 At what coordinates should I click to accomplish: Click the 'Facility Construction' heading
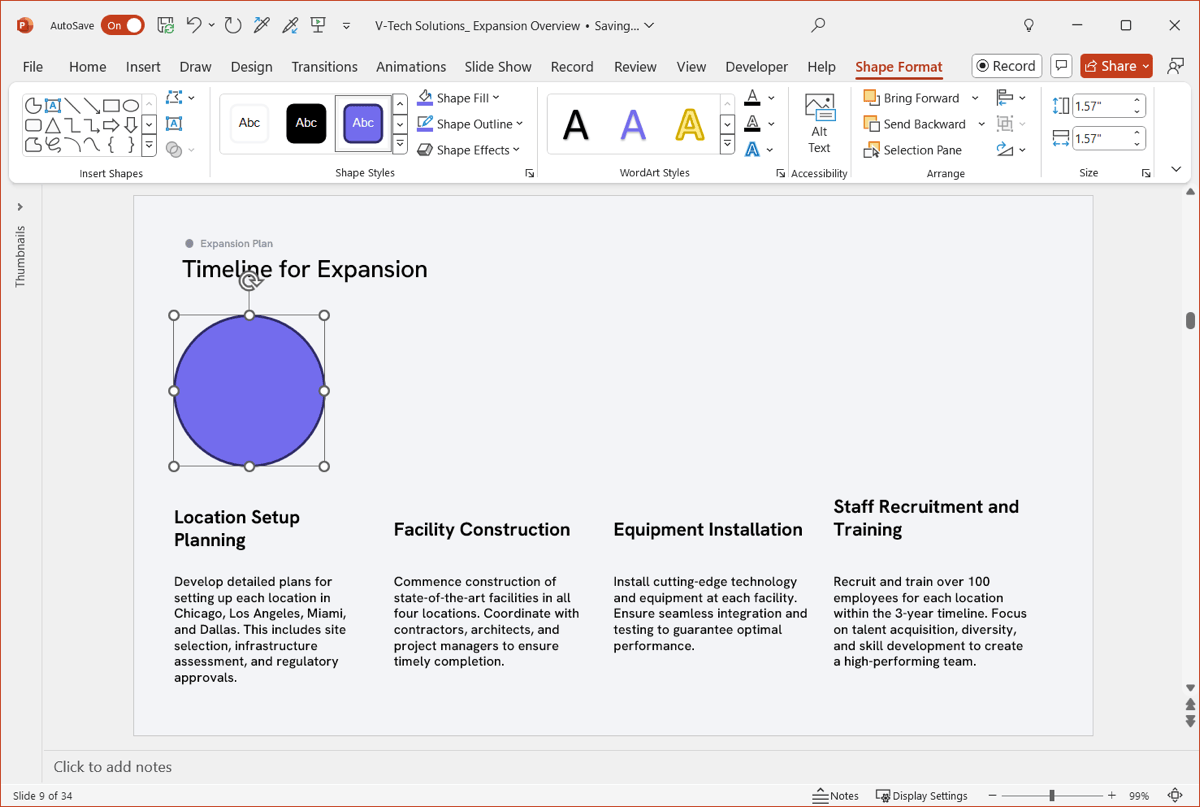click(482, 530)
